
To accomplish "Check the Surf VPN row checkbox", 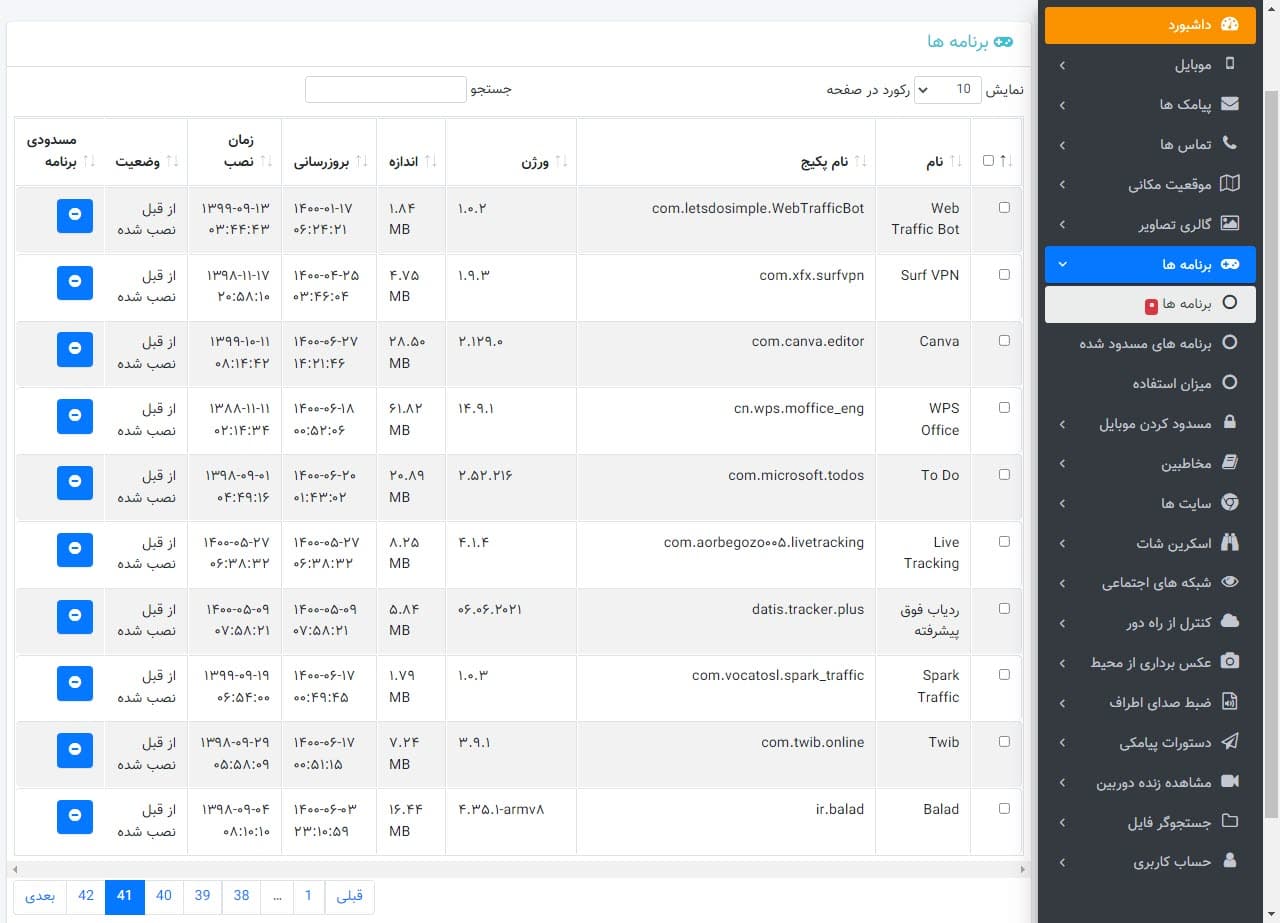I will click(x=1004, y=274).
